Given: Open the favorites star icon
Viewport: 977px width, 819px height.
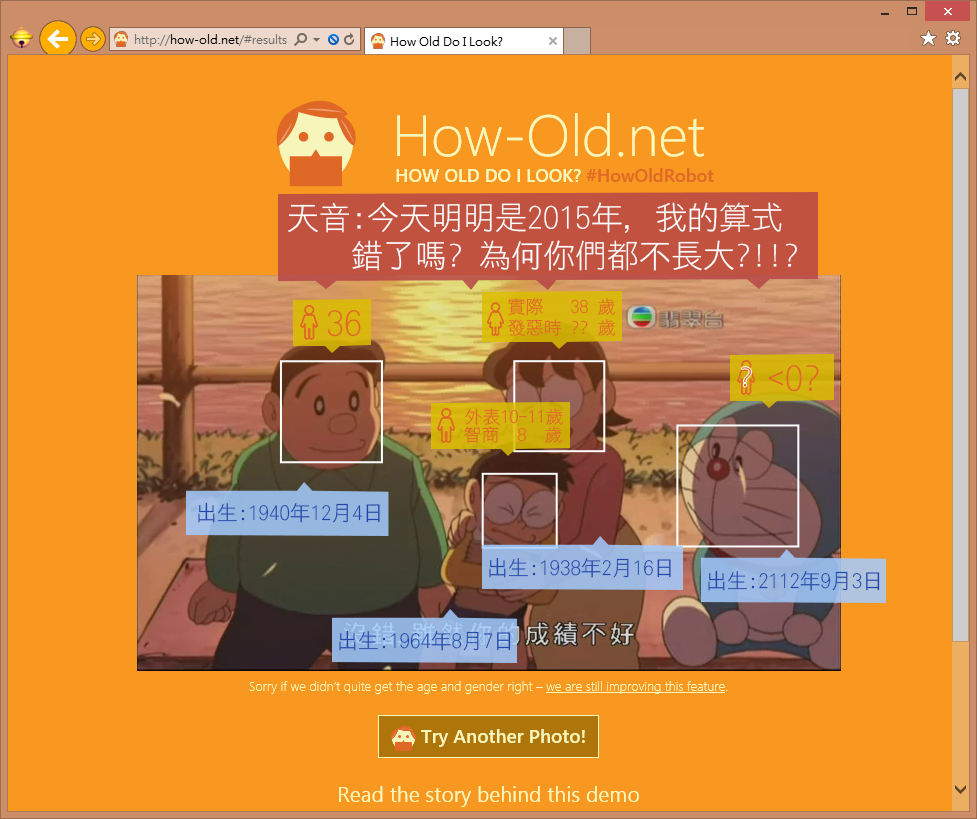Looking at the screenshot, I should 928,39.
